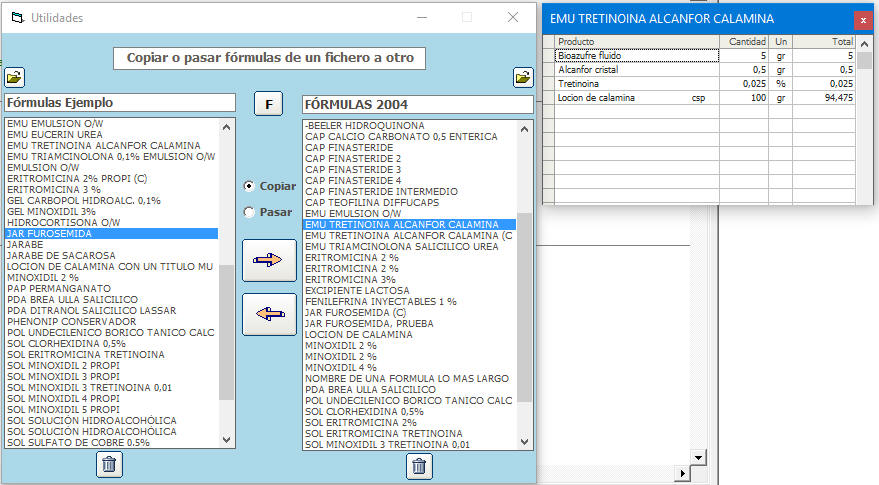Select JARABE DE SACAROSA in left list
The image size is (879, 485).
(x=112, y=256)
